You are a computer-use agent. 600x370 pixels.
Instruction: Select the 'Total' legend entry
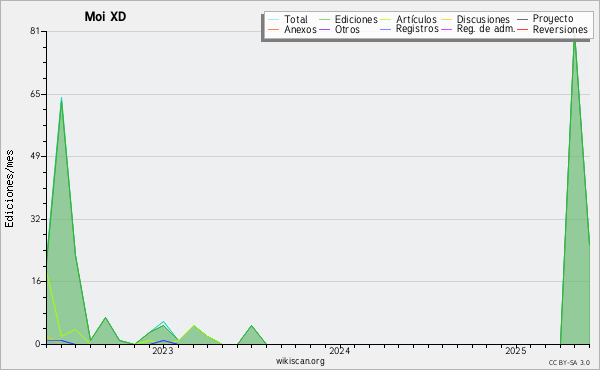pos(296,19)
